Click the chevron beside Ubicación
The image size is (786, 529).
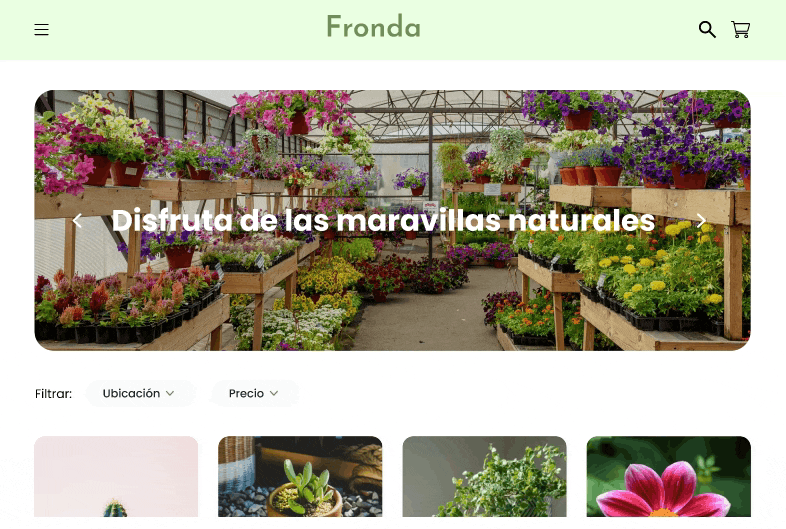pyautogui.click(x=170, y=394)
